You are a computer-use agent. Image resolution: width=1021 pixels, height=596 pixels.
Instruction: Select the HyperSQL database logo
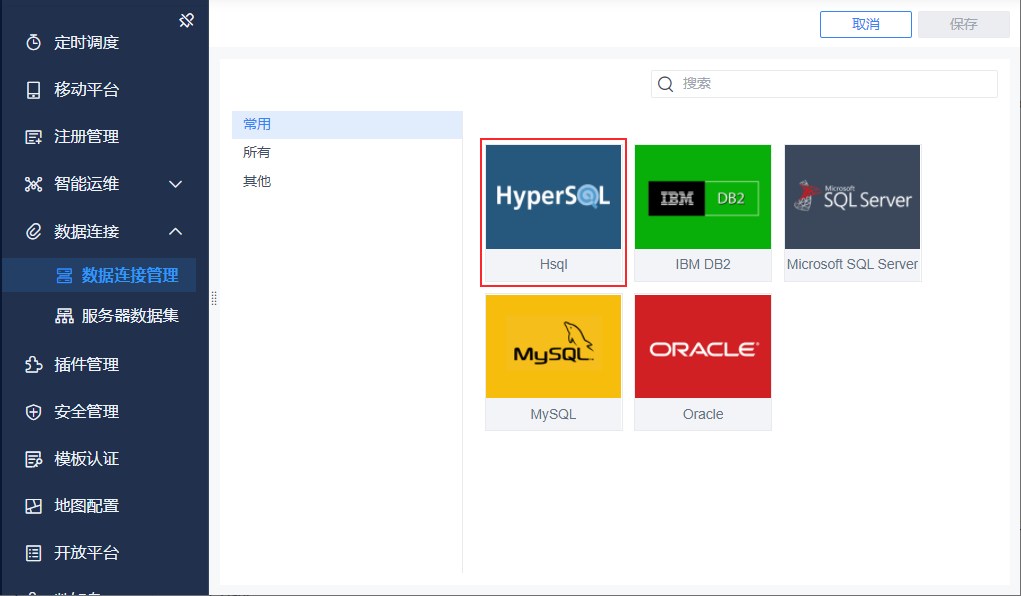point(553,197)
